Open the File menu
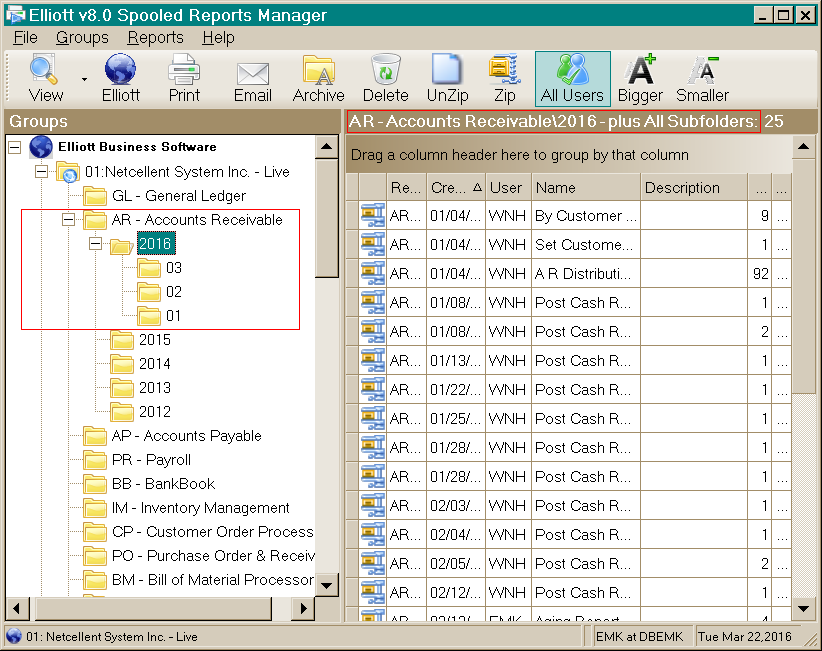This screenshot has width=822, height=651. (25, 38)
